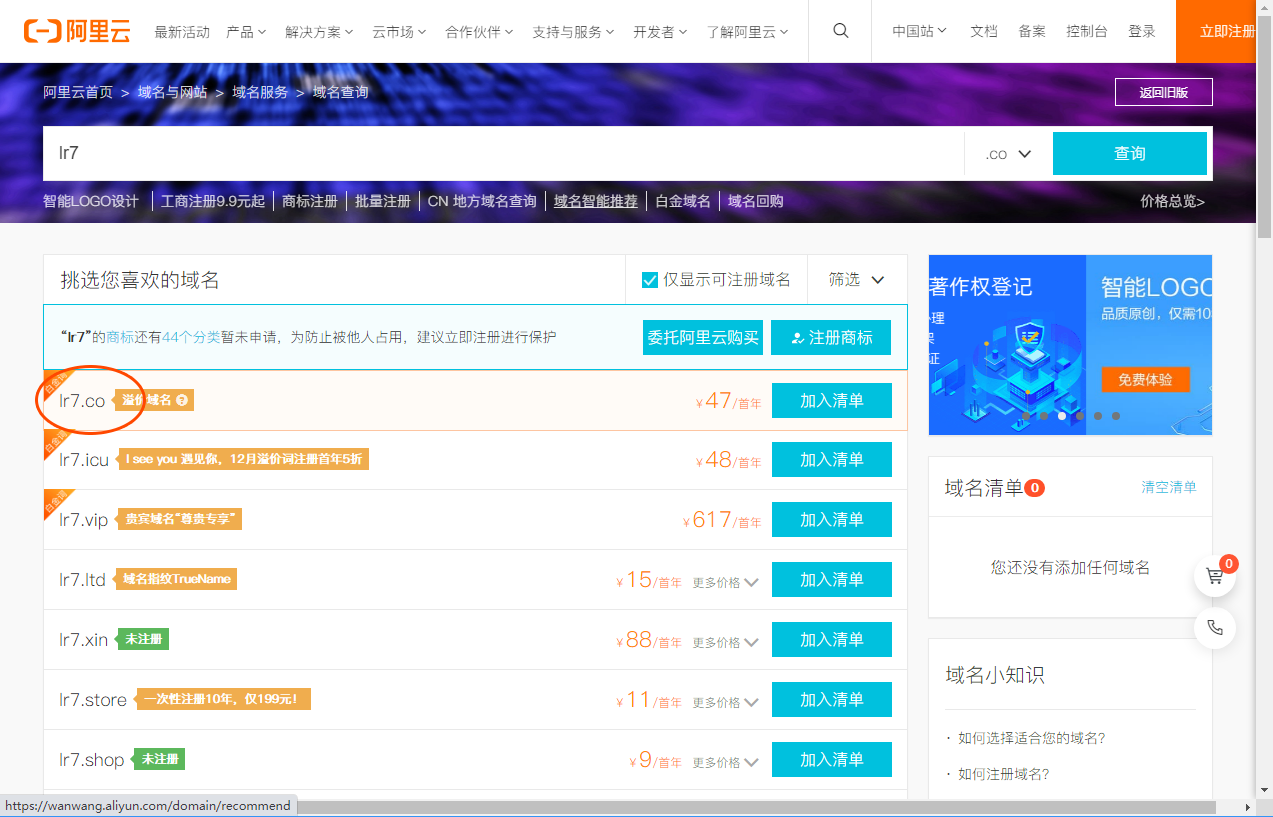Open the search magnifier icon
Image resolution: width=1273 pixels, height=817 pixels.
click(841, 31)
